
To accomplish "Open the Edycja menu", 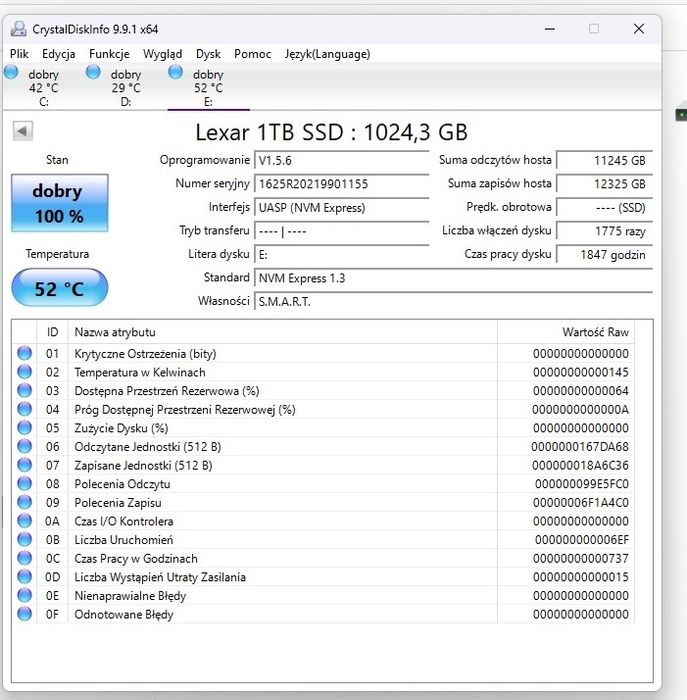I will click(58, 54).
